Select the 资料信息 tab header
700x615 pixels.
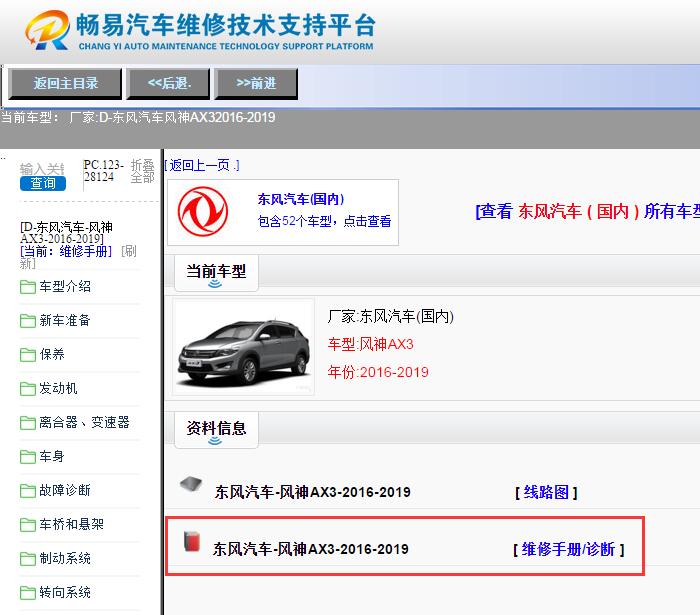click(x=216, y=430)
